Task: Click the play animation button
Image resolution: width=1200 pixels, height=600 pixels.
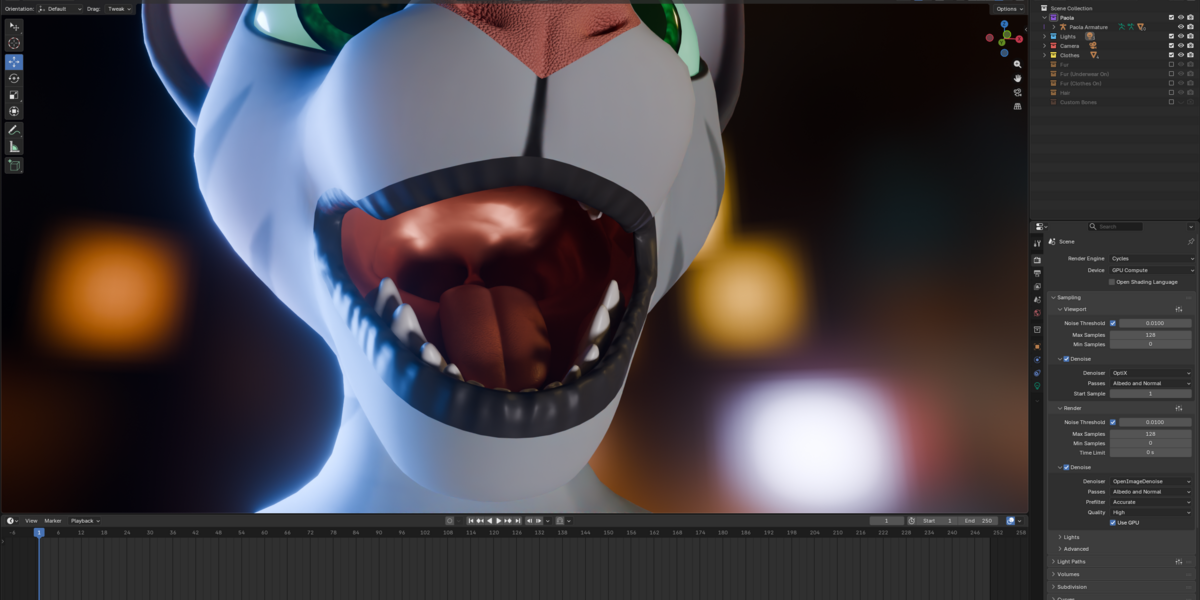Action: click(498, 521)
